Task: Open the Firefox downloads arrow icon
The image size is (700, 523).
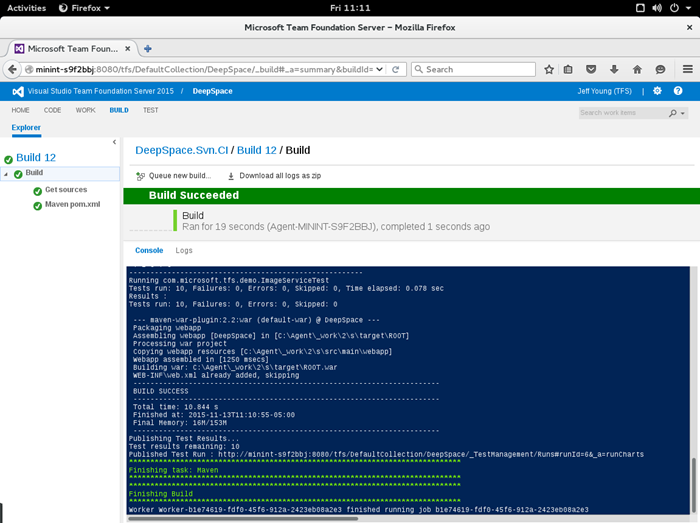Action: [614, 69]
